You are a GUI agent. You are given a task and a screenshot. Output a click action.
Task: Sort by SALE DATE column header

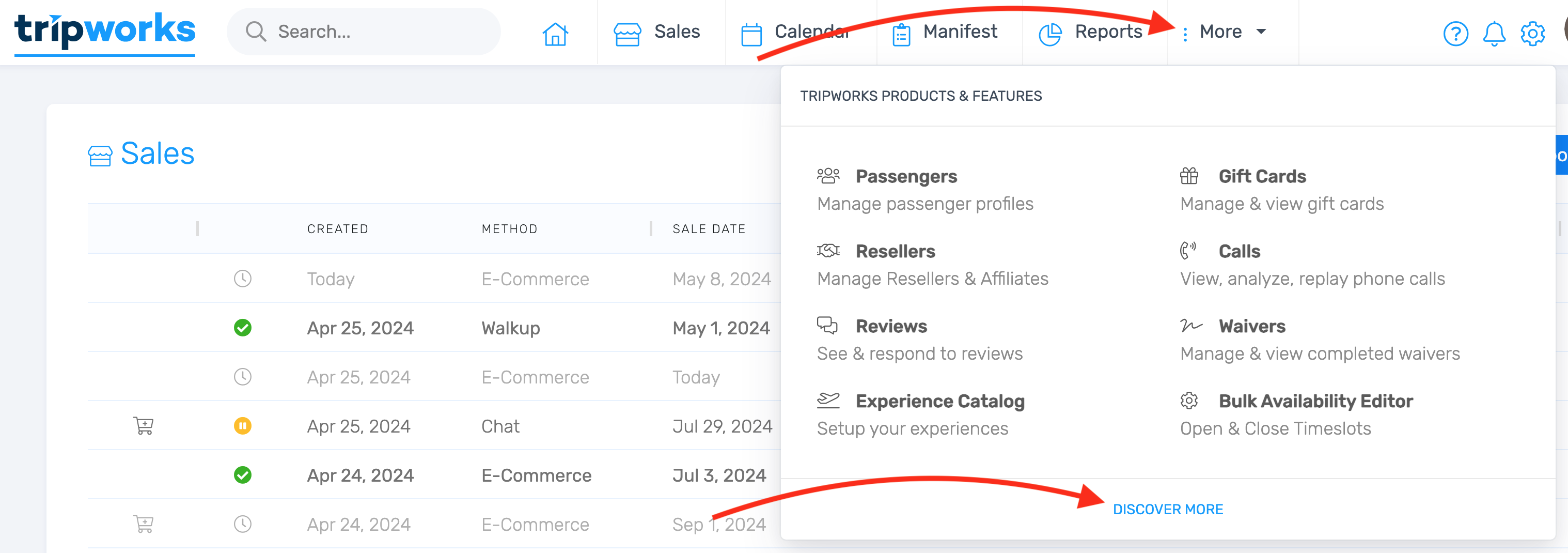(709, 229)
